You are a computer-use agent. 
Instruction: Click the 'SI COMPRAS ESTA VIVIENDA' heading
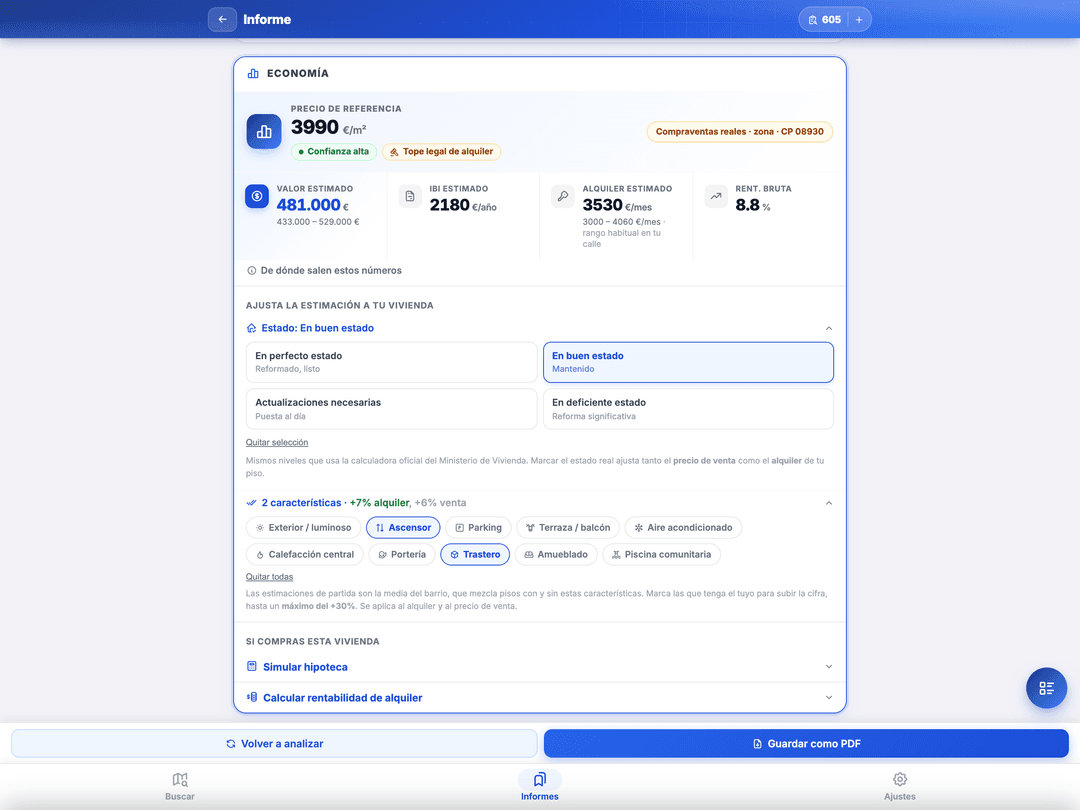(x=313, y=641)
